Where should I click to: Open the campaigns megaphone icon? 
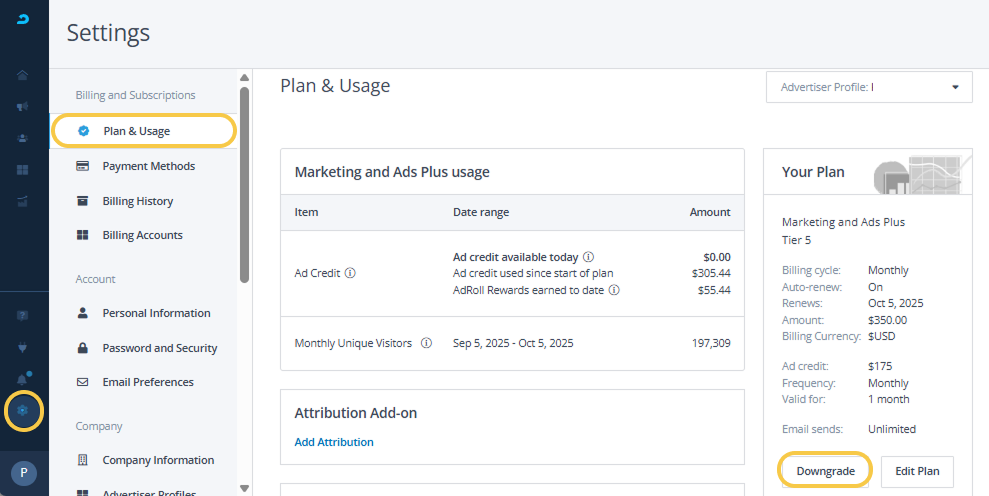(23, 107)
